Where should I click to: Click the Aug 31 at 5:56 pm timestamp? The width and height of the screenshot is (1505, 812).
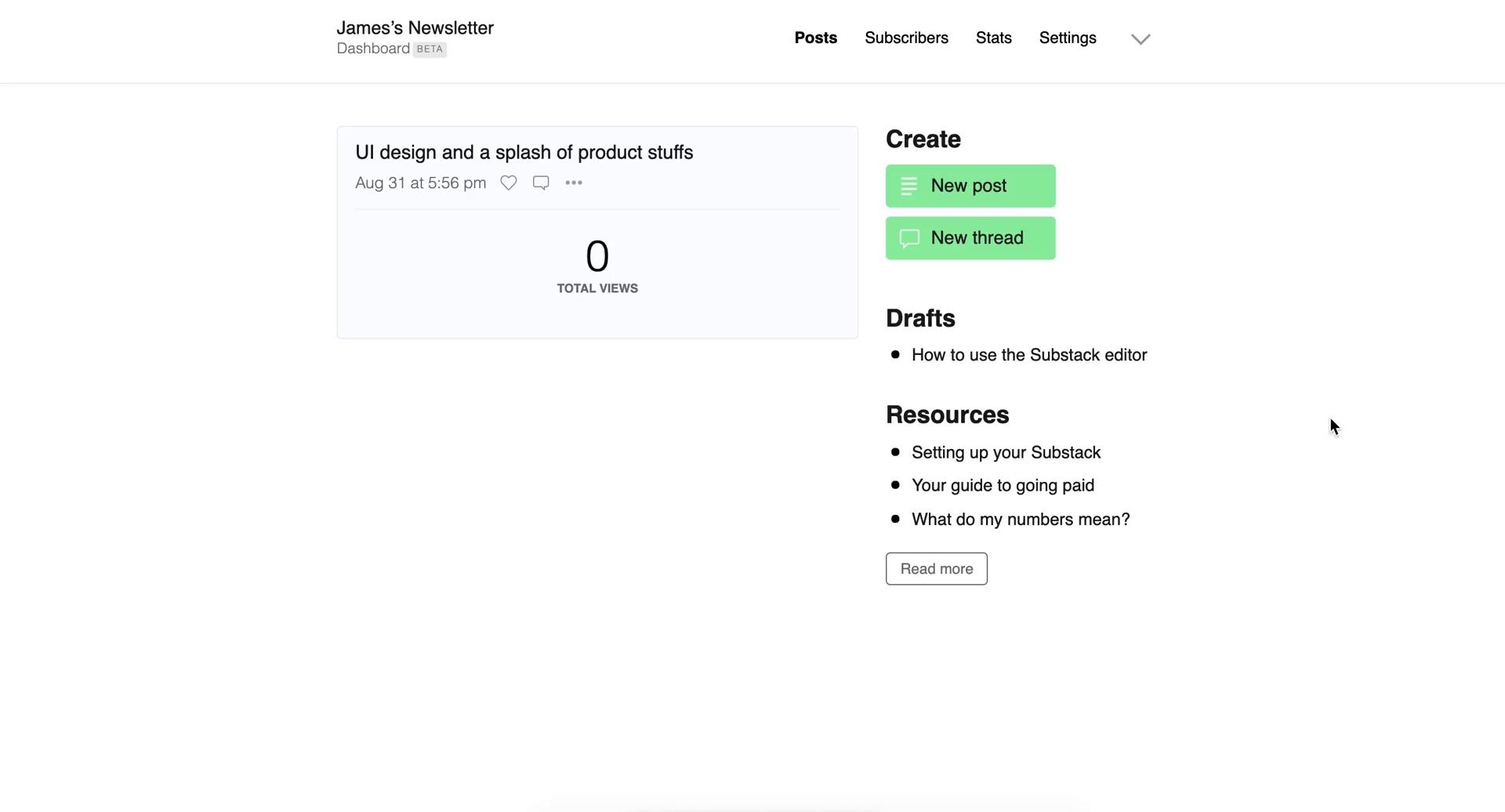click(x=420, y=183)
